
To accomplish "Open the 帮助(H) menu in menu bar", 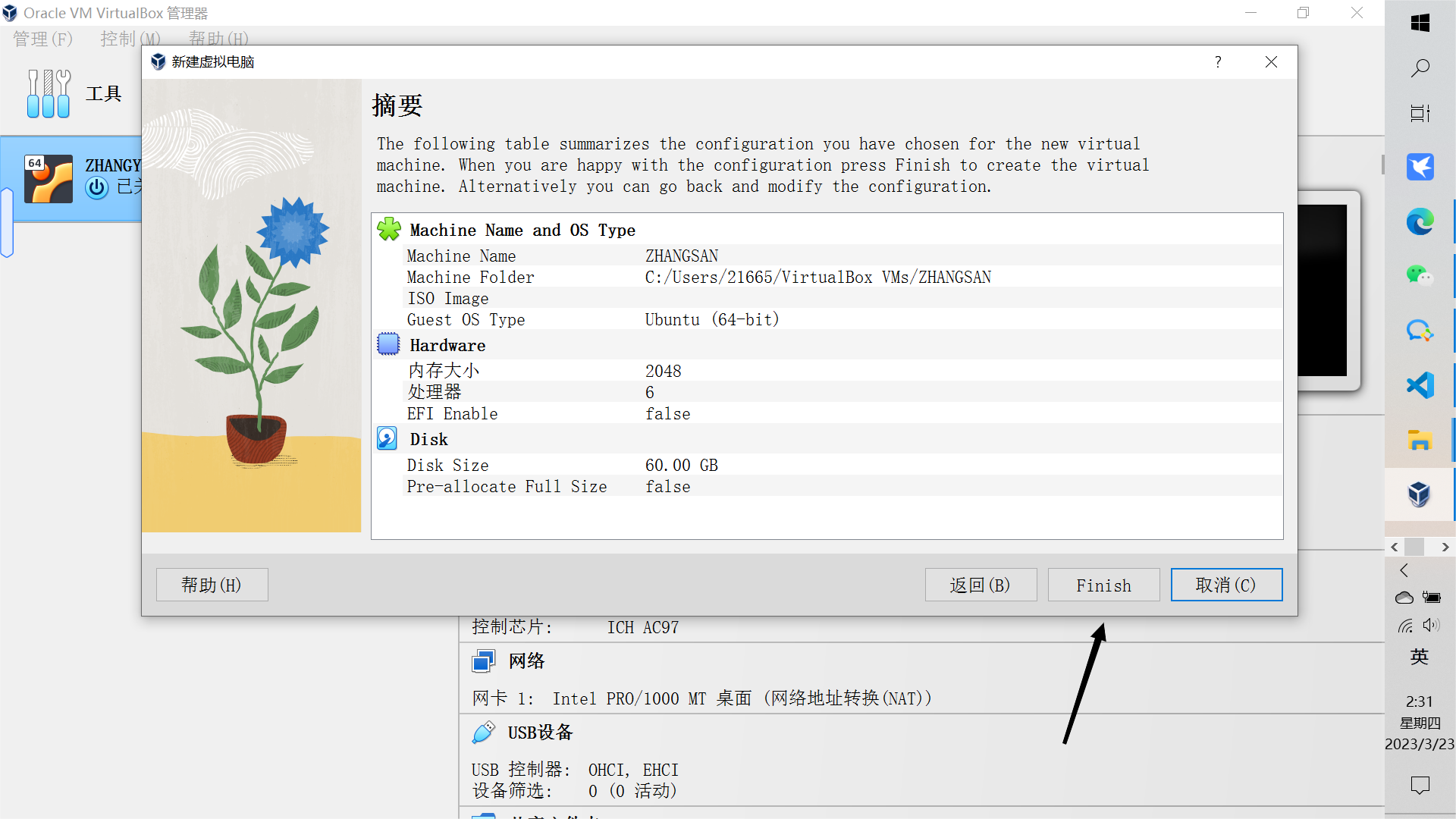I will (x=218, y=38).
